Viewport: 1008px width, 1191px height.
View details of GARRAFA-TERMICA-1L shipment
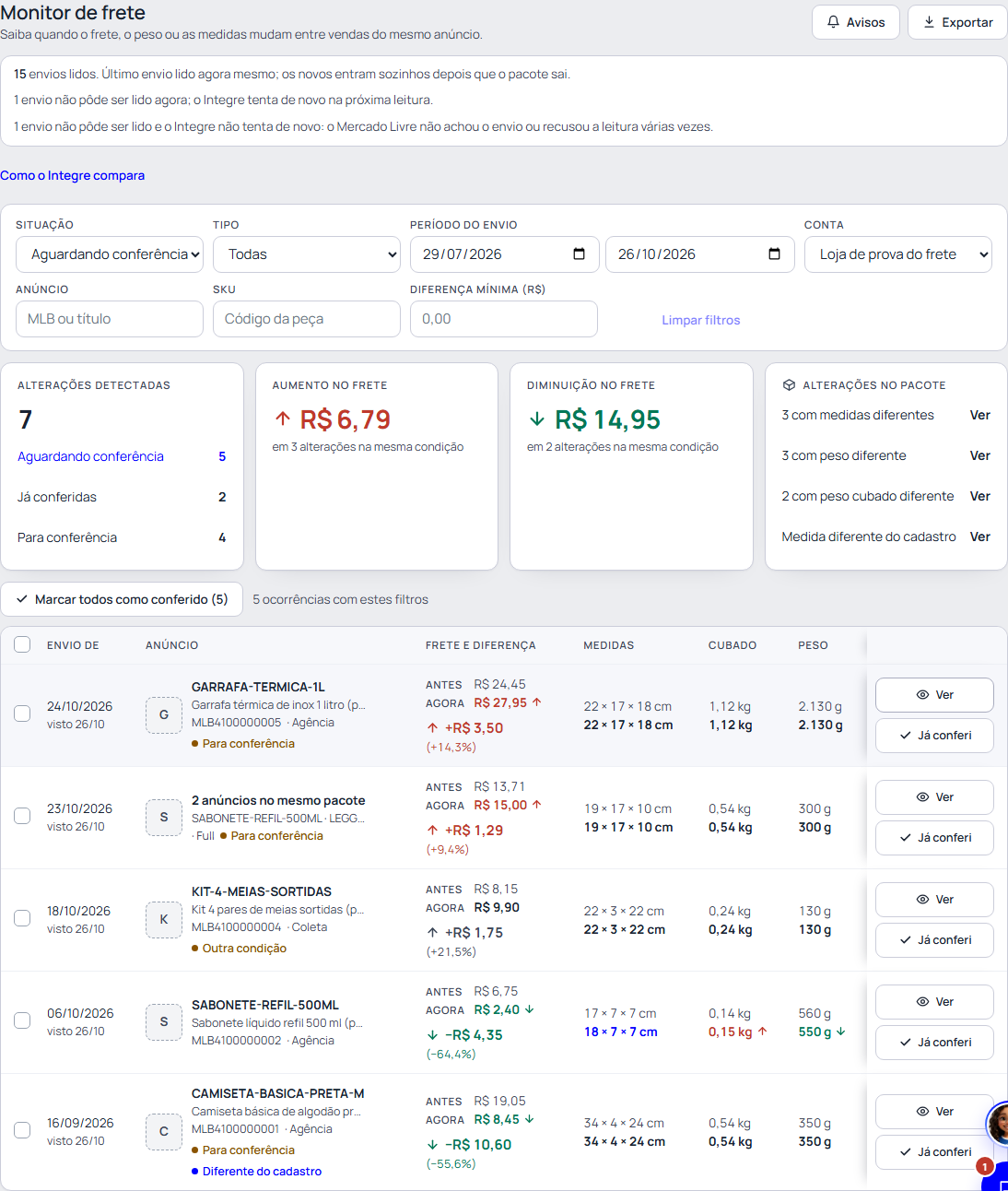click(x=934, y=695)
